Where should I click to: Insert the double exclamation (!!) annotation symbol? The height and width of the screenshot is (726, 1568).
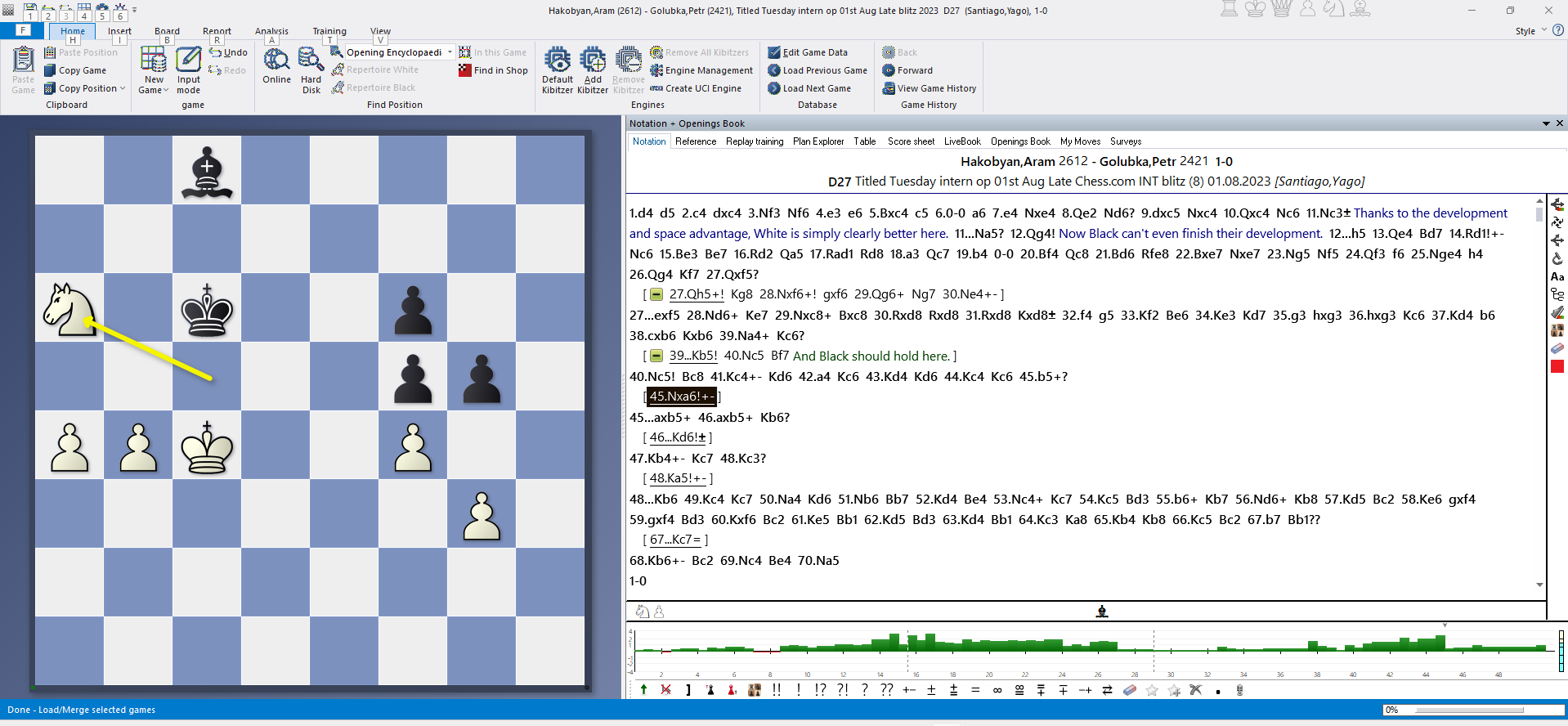[x=777, y=690]
